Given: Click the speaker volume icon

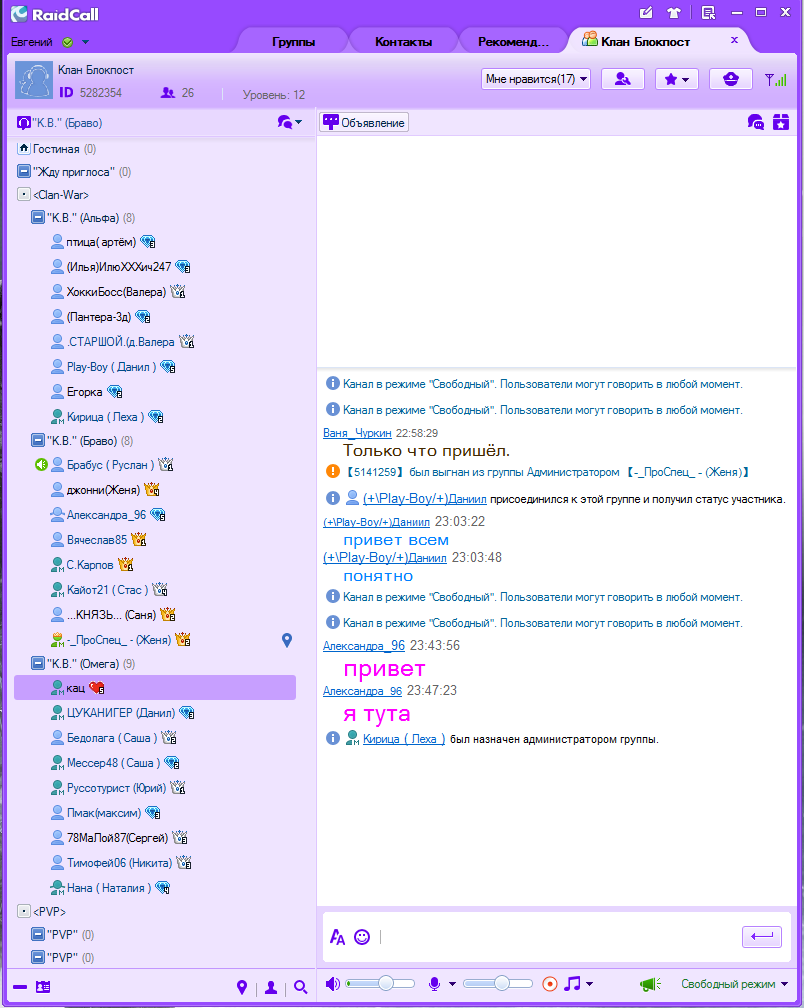Looking at the screenshot, I should click(x=332, y=984).
